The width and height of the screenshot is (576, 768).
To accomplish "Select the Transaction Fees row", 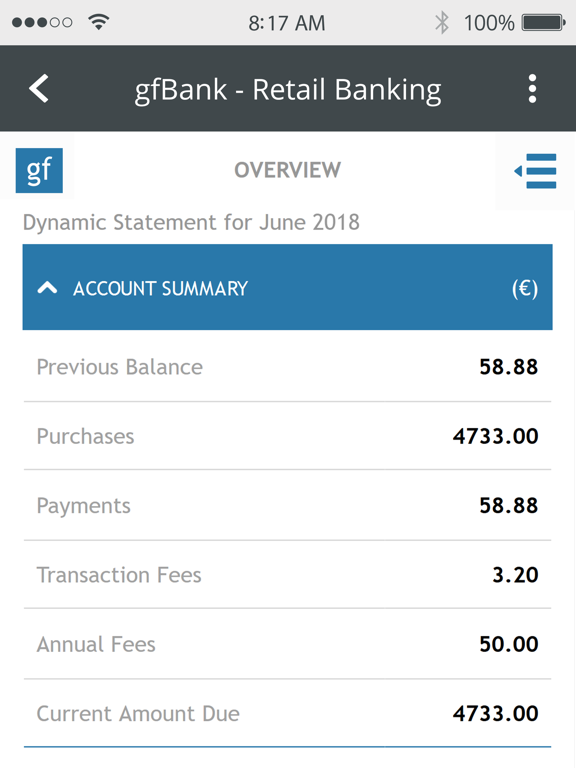I will tap(288, 575).
